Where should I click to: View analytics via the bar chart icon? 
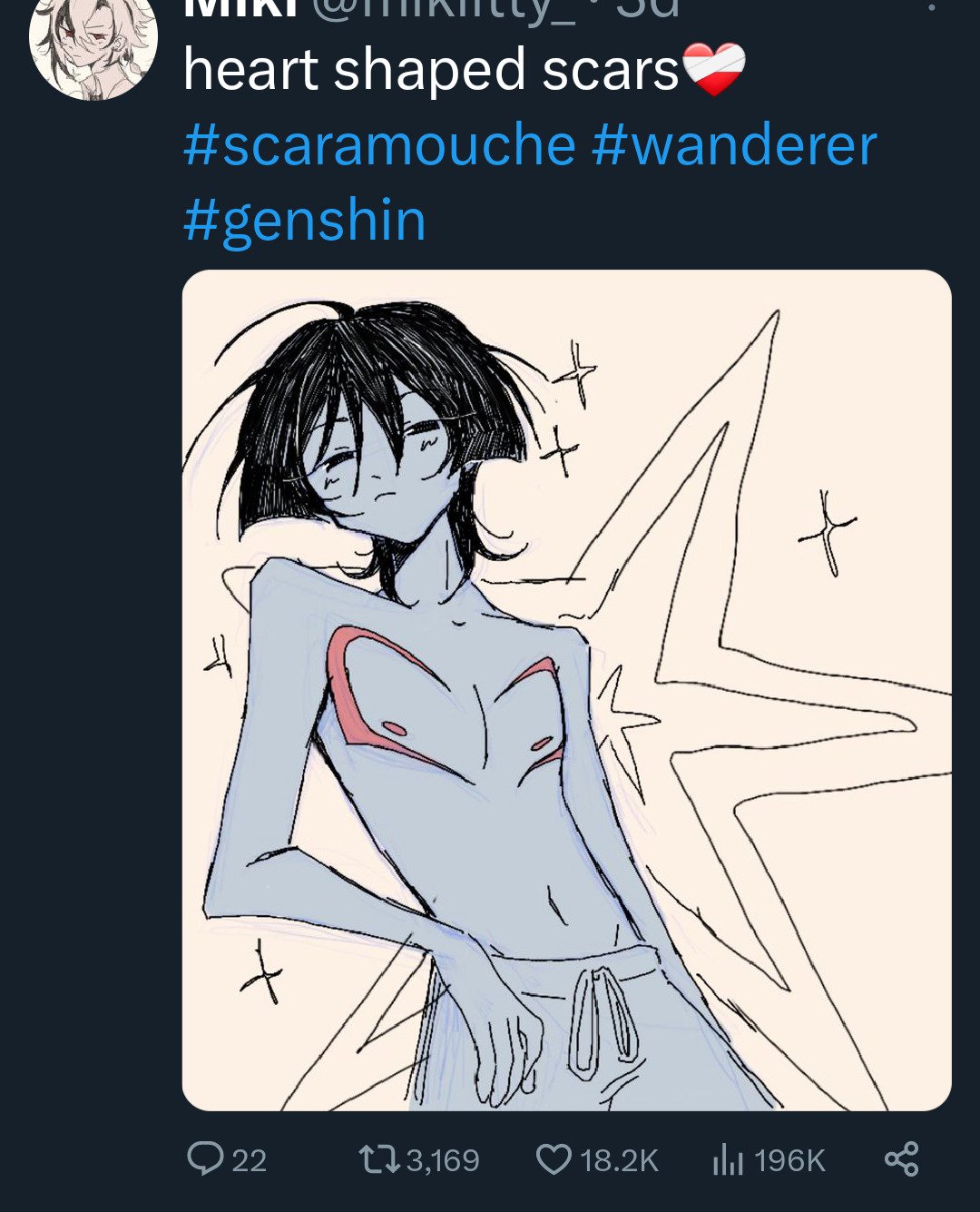(x=728, y=1159)
